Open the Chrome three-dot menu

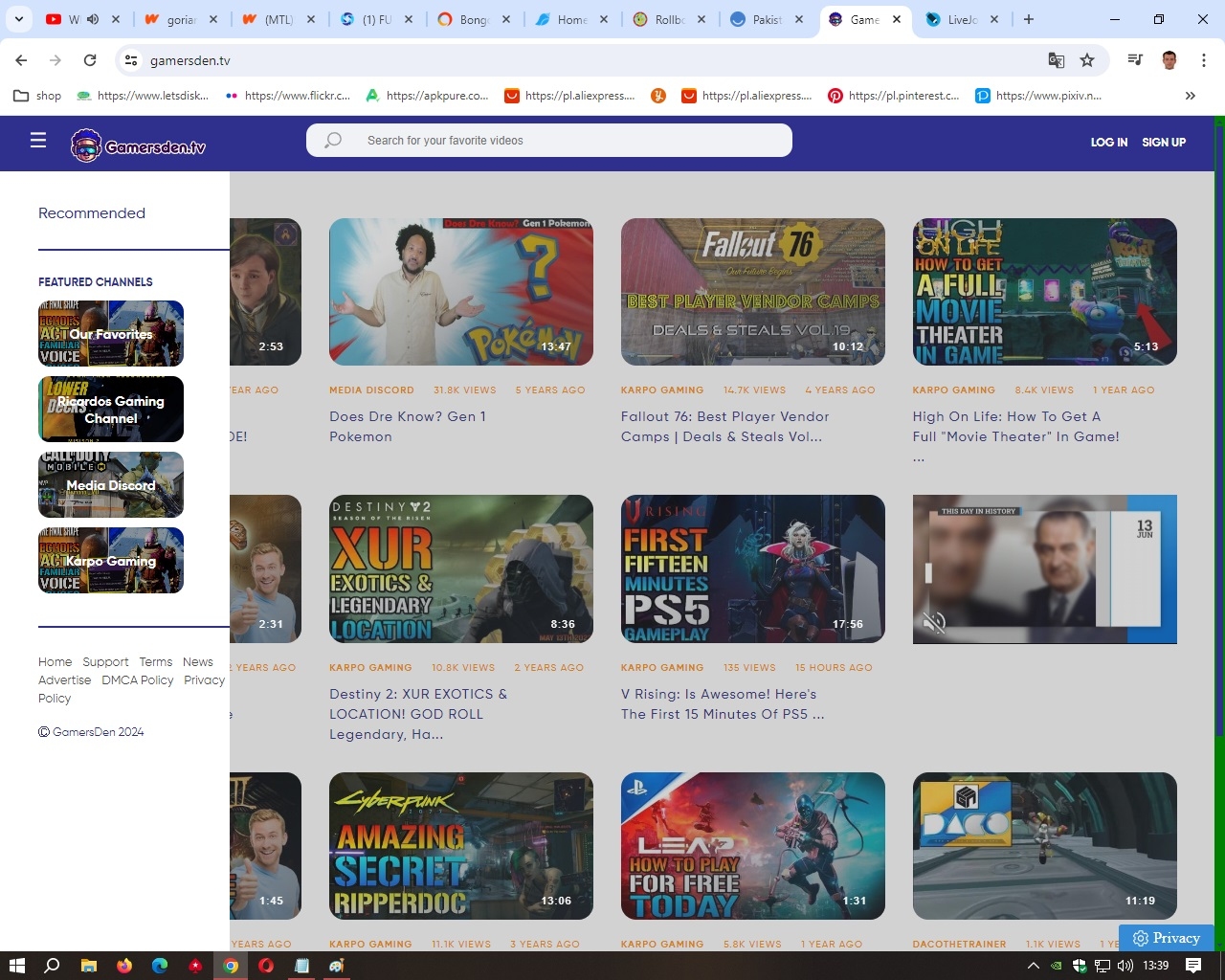[1203, 60]
